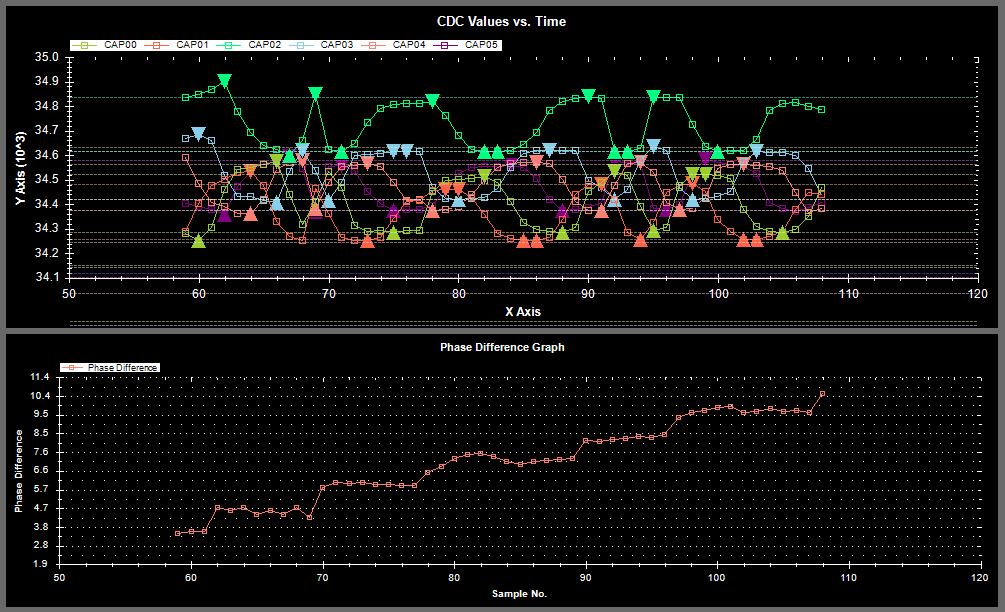Click the "Phase Difference" legend text label
This screenshot has width=1005, height=612.
[x=122, y=368]
